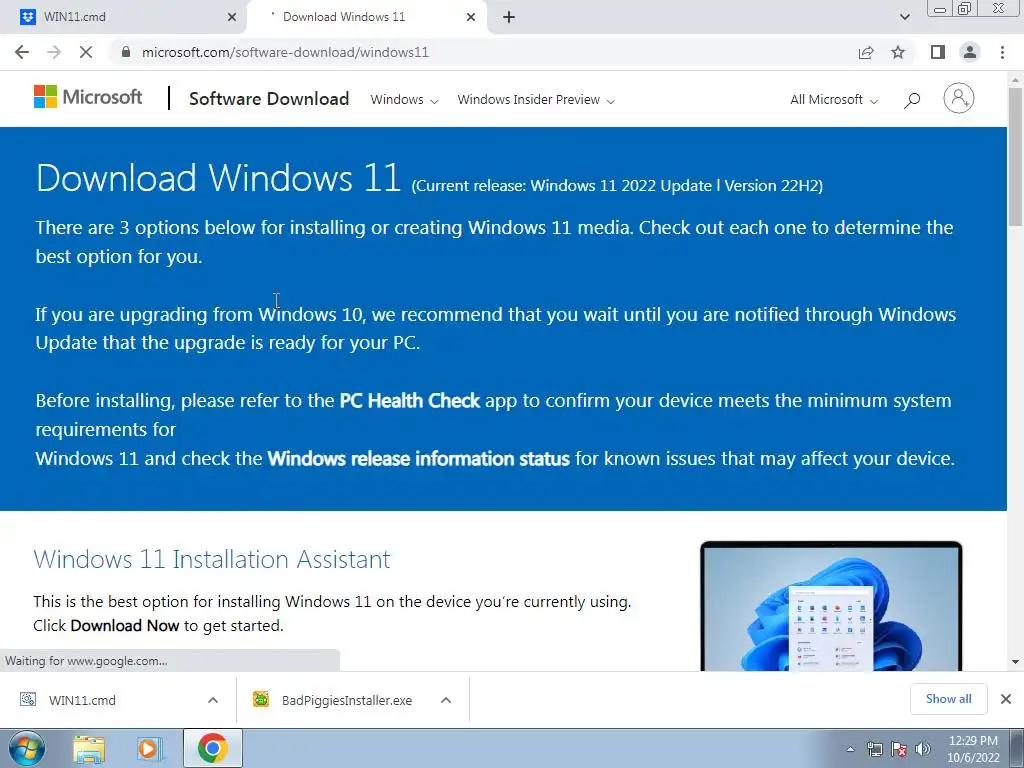This screenshot has height=768, width=1024.
Task: Open the tab search chevron
Action: click(x=905, y=17)
